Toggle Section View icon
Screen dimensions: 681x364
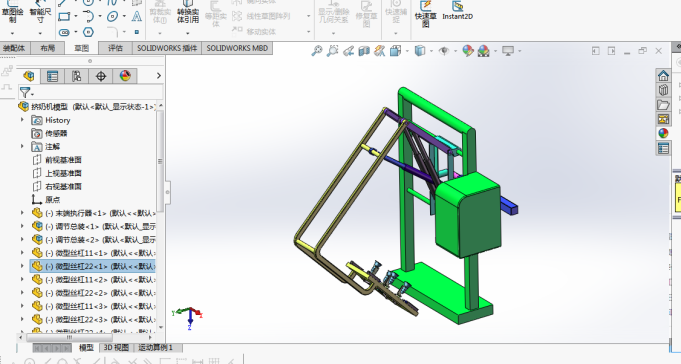pos(364,51)
